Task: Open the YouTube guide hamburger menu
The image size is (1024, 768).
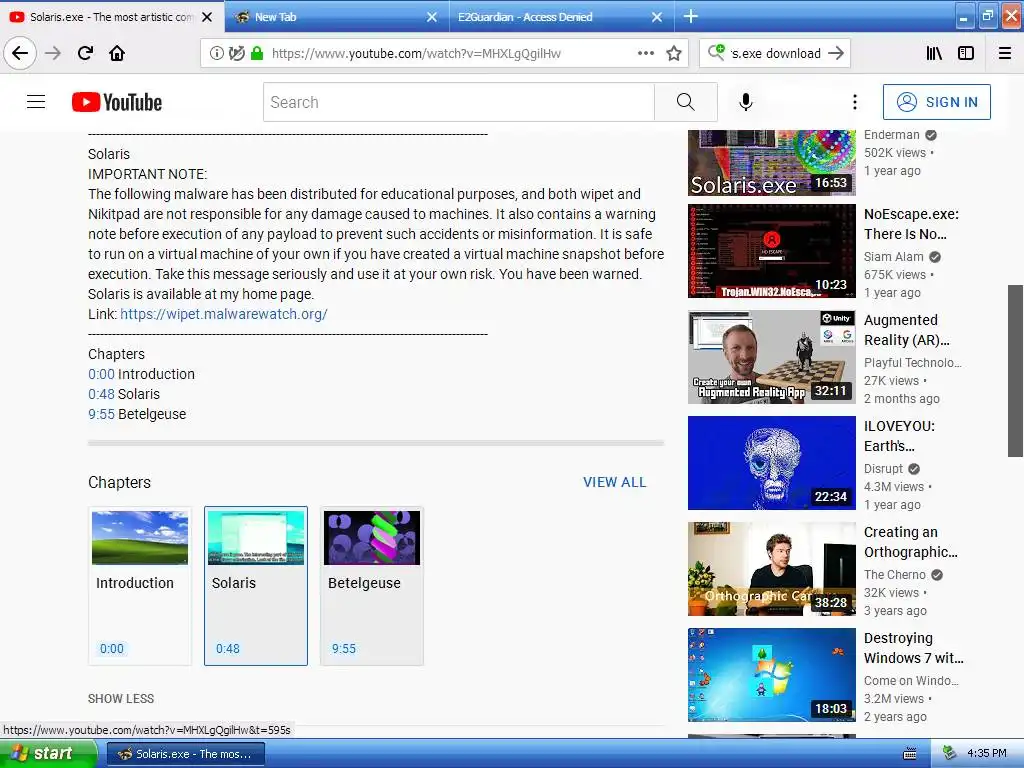Action: click(36, 102)
